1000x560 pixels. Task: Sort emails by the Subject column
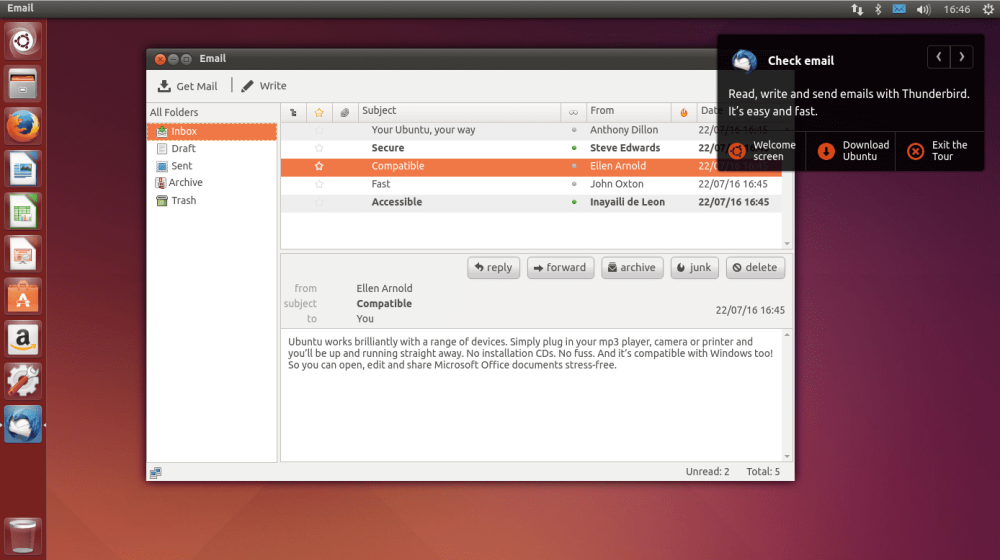459,112
